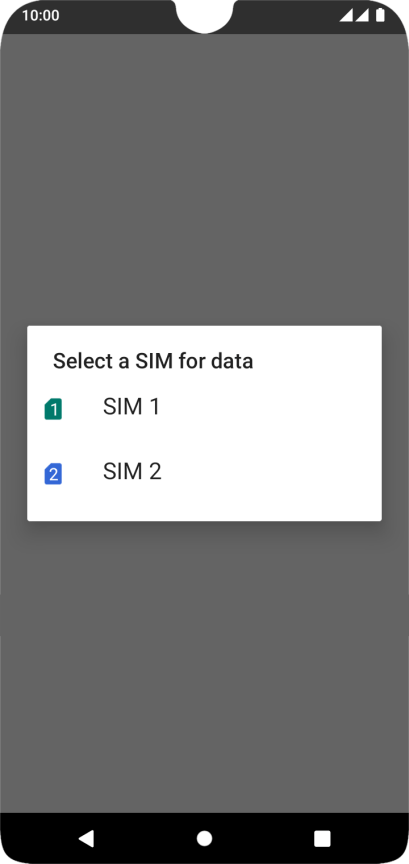Tap the green SIM 1 card icon
Viewport: 409px width, 864px height.
[53, 409]
